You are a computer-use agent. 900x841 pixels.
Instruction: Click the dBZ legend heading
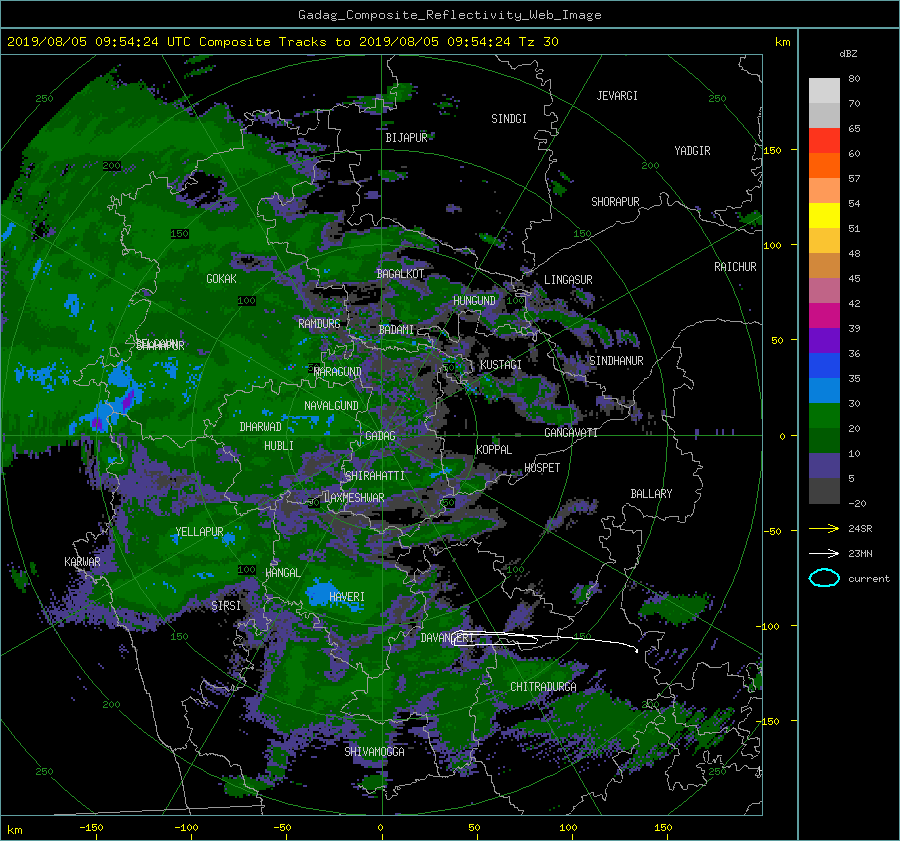click(x=848, y=54)
